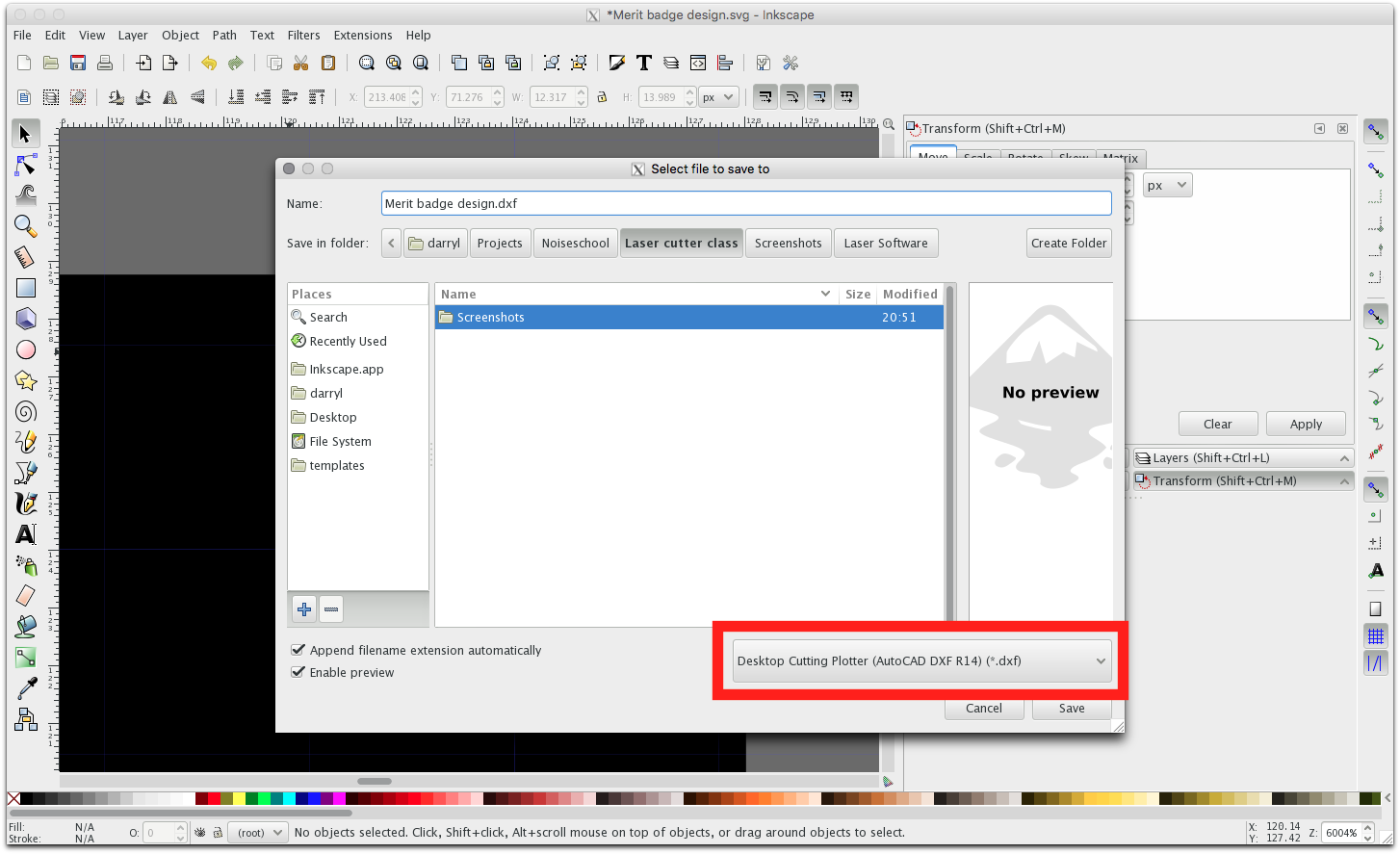
Task: Select the Zoom magnifier tool
Action: pos(26,226)
